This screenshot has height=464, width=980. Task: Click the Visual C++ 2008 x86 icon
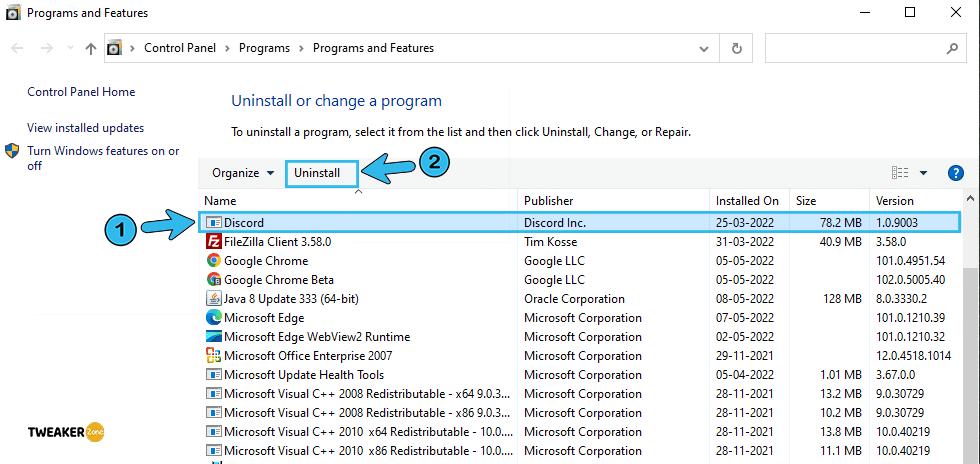[214, 413]
